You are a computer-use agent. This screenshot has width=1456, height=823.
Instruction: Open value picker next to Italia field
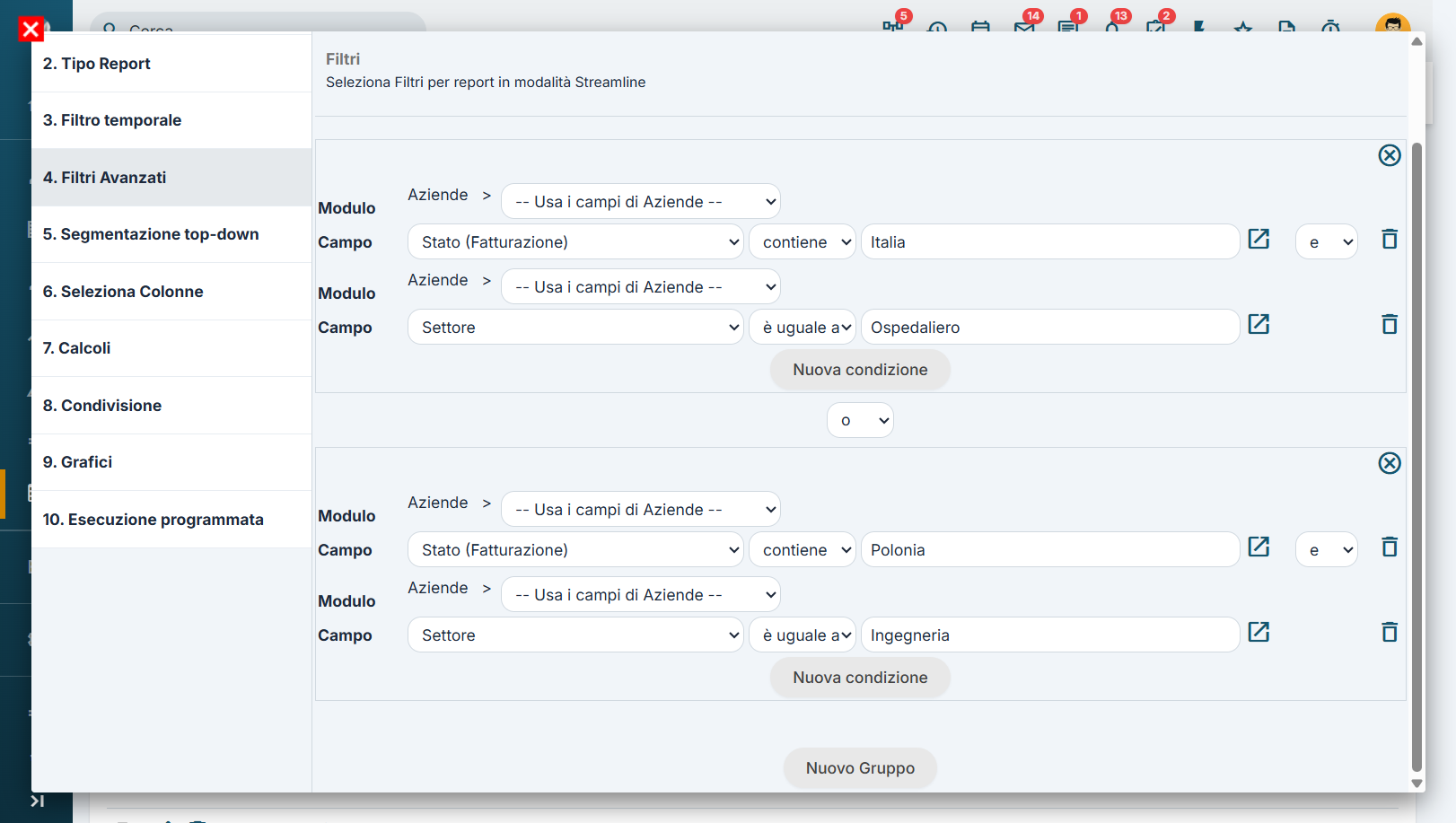coord(1259,239)
